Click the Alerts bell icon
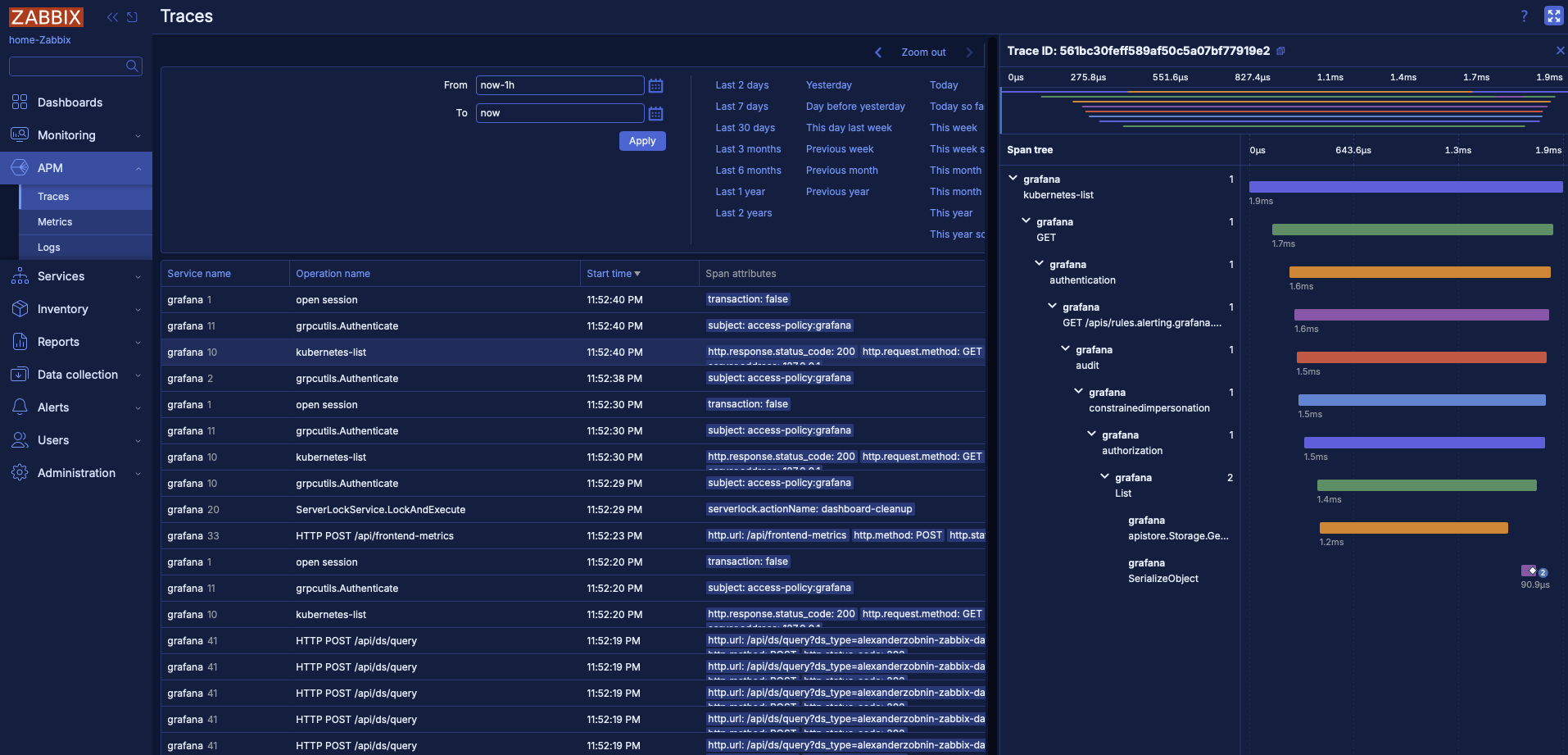This screenshot has width=1568, height=755. [20, 407]
